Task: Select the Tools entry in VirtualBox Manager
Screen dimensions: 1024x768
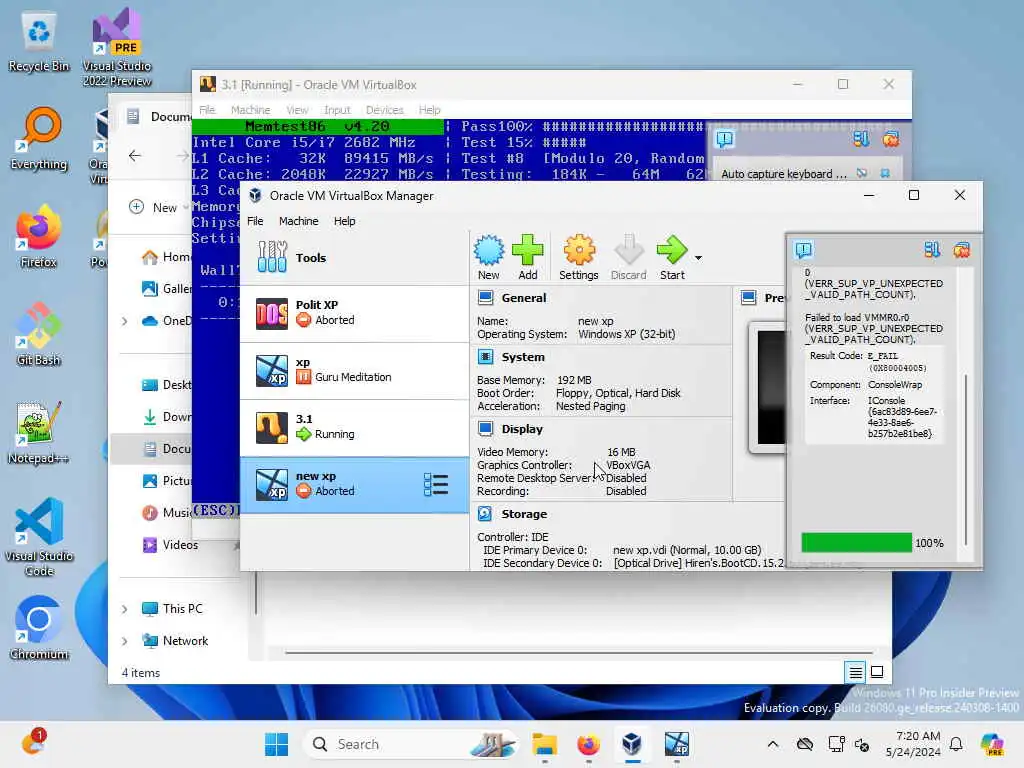Action: [x=355, y=257]
